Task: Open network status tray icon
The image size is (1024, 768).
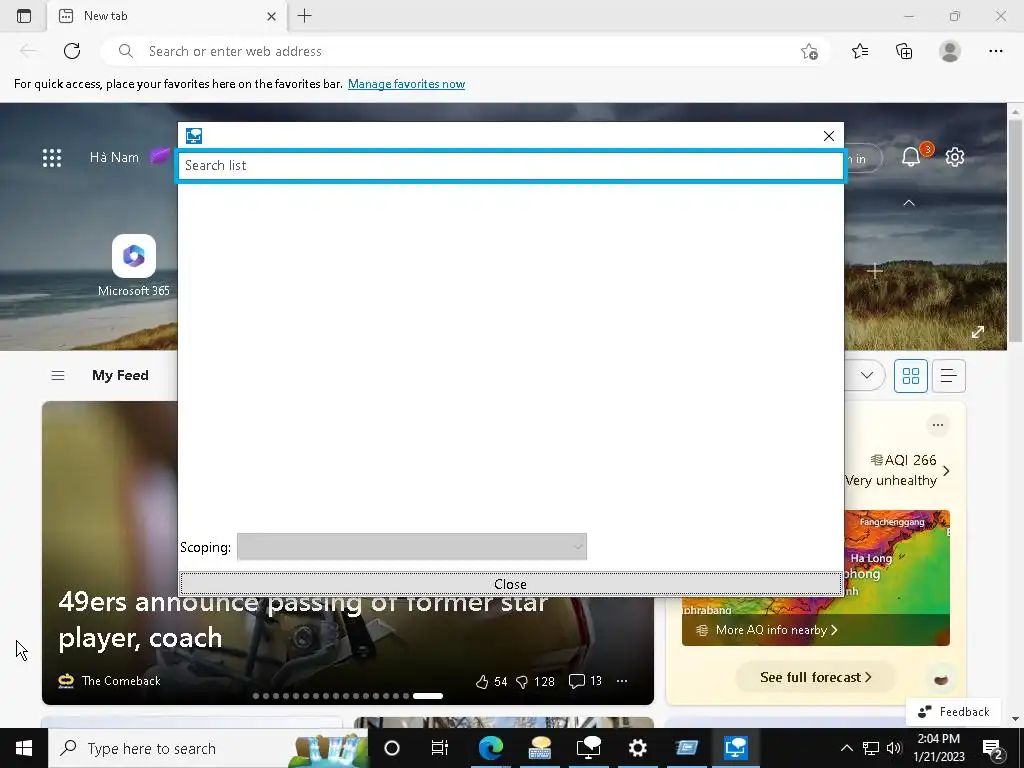Action: pos(871,748)
